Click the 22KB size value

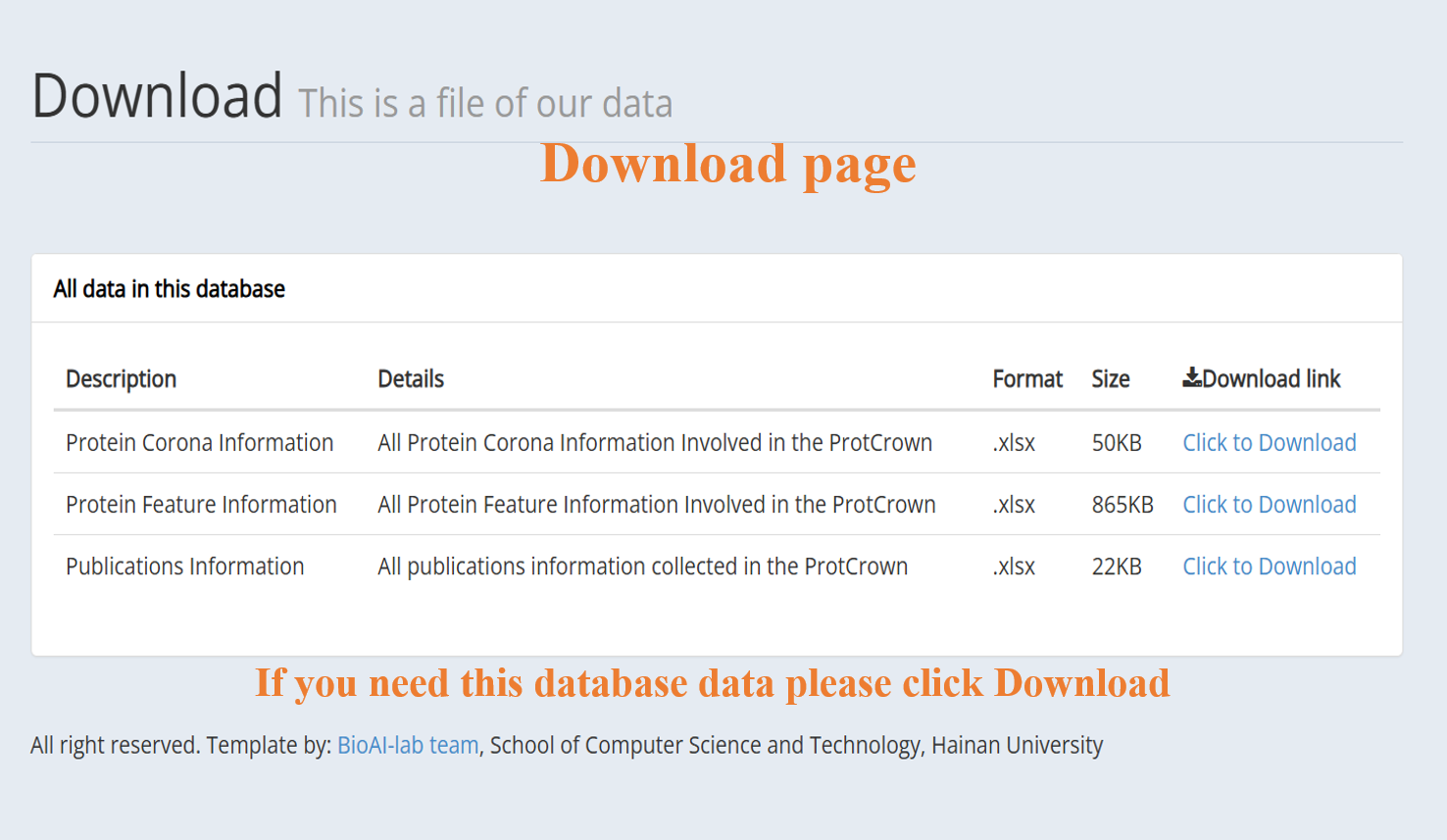pos(1117,567)
